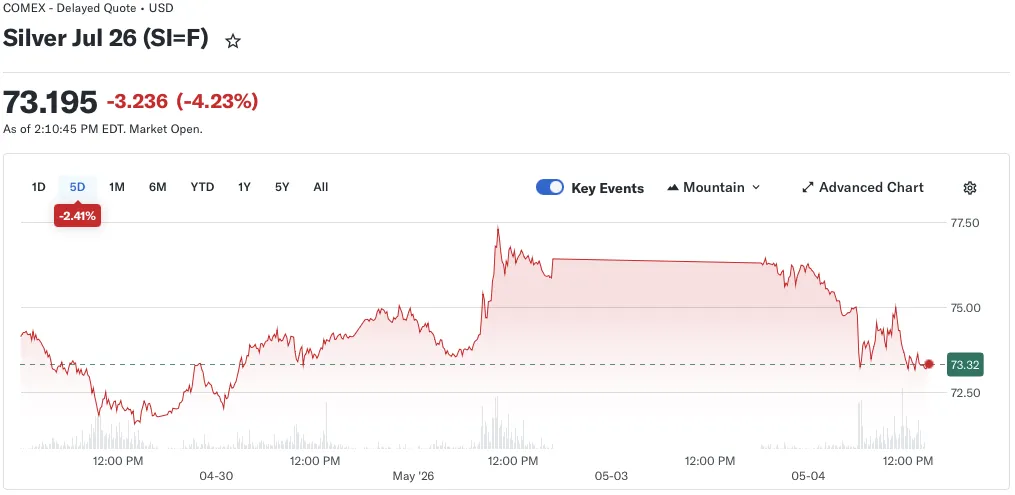The height and width of the screenshot is (495, 1015).
Task: Click the red current price dot on chart
Action: 929,364
